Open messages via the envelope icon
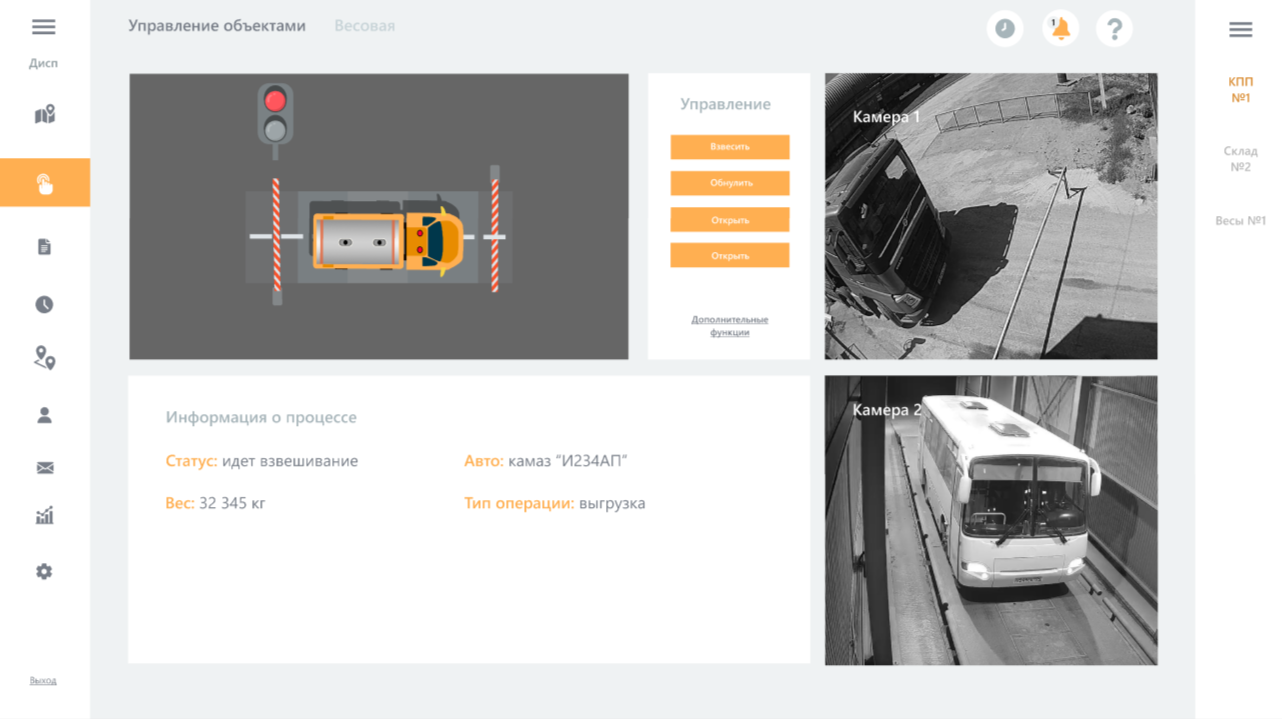 (x=44, y=468)
